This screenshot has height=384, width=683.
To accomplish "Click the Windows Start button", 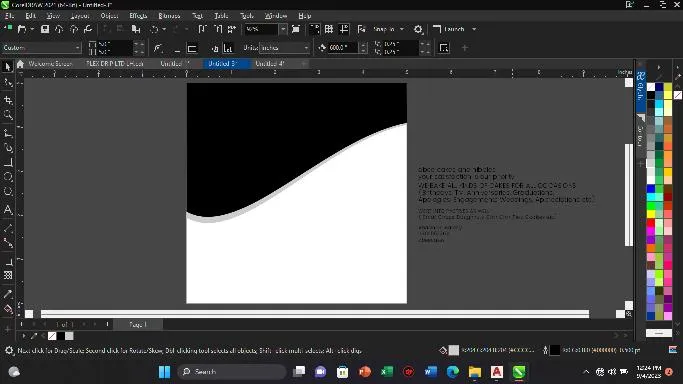I will (x=164, y=372).
